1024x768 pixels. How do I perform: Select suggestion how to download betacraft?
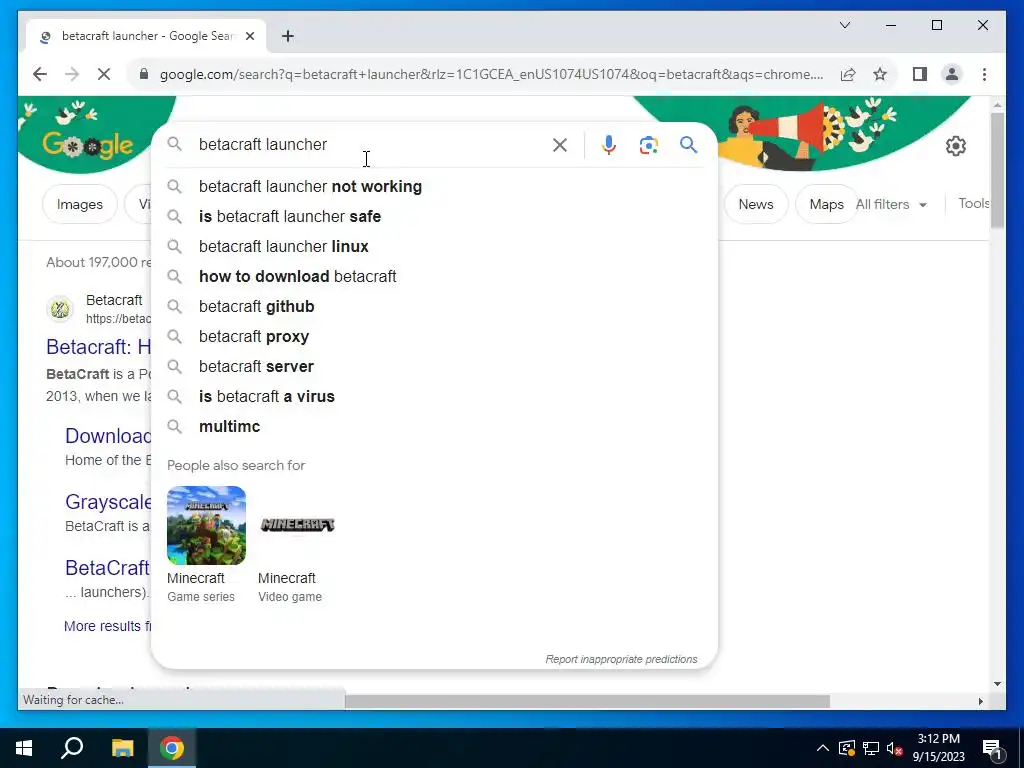[x=434, y=277]
